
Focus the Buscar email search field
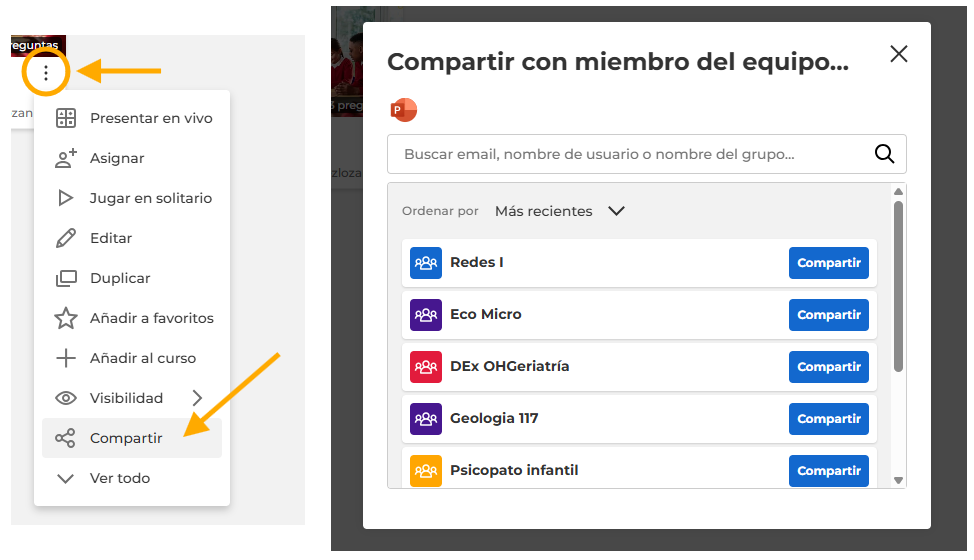(x=630, y=155)
